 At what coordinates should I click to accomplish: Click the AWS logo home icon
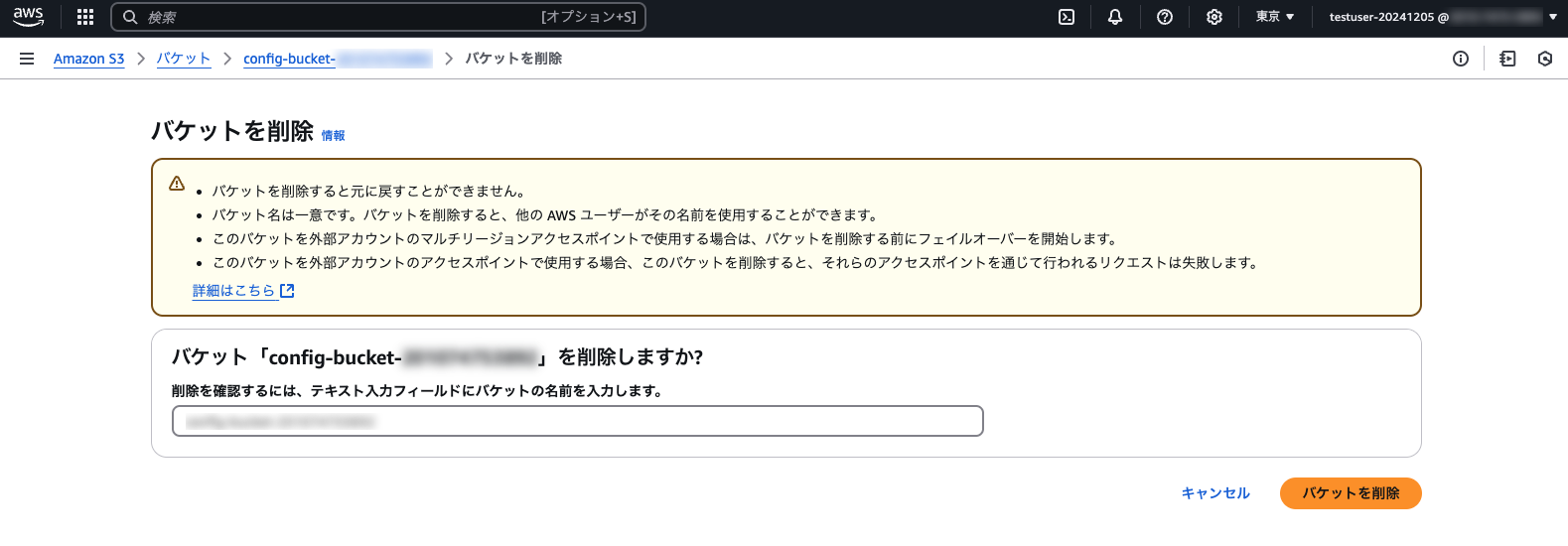point(28,17)
